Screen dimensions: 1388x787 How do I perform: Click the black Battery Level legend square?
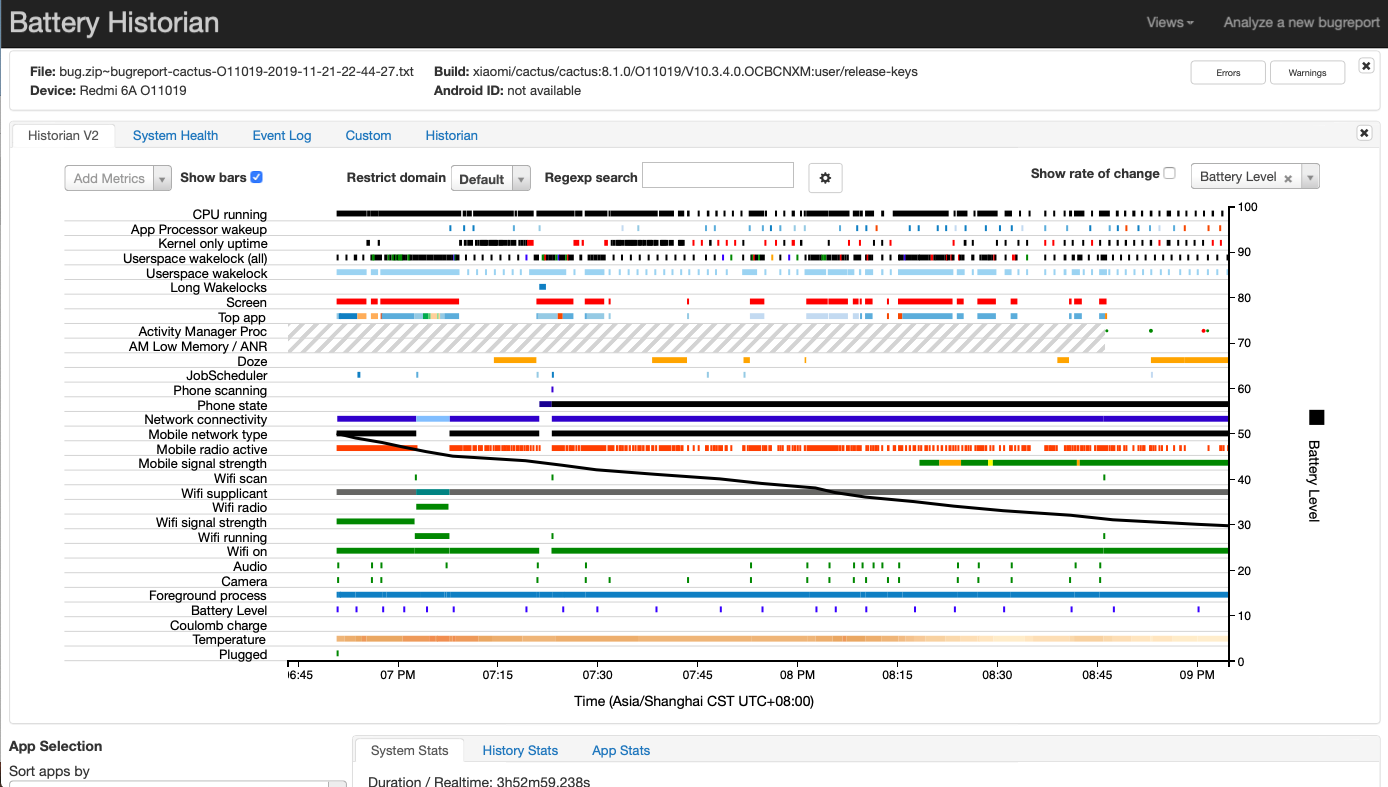[1316, 417]
